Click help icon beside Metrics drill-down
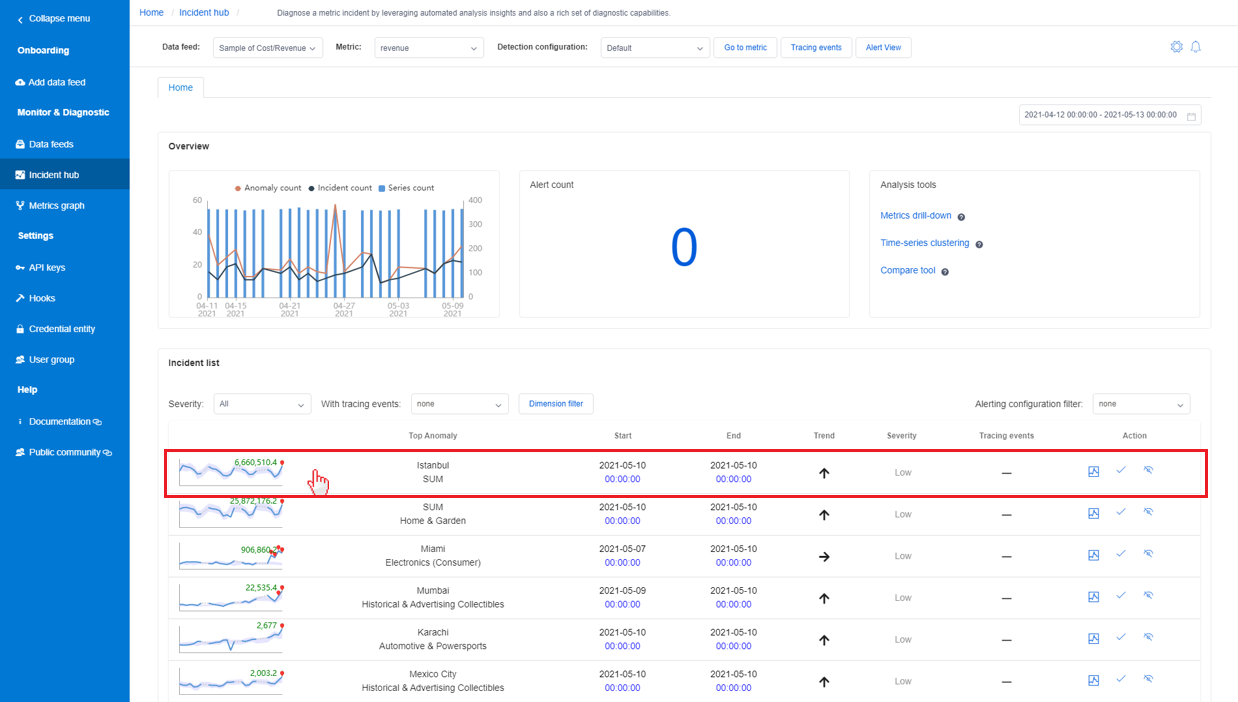The image size is (1238, 702). pyautogui.click(x=961, y=217)
